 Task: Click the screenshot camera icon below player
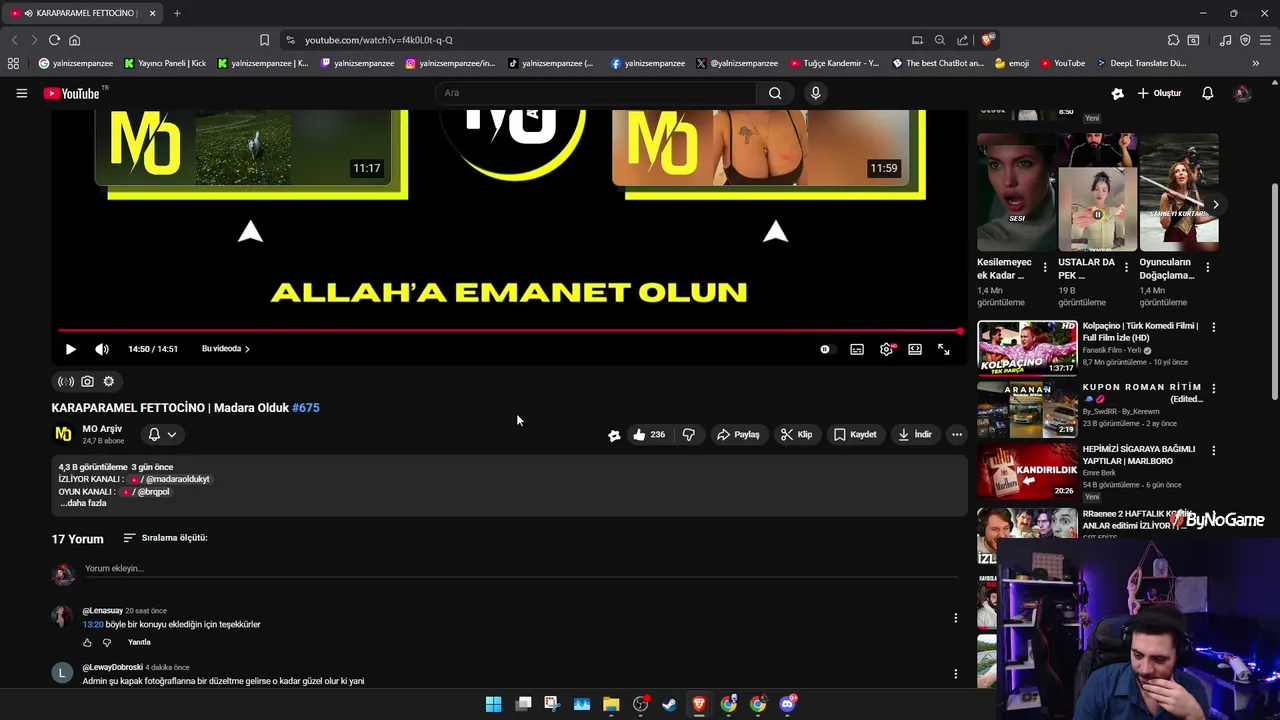[87, 381]
